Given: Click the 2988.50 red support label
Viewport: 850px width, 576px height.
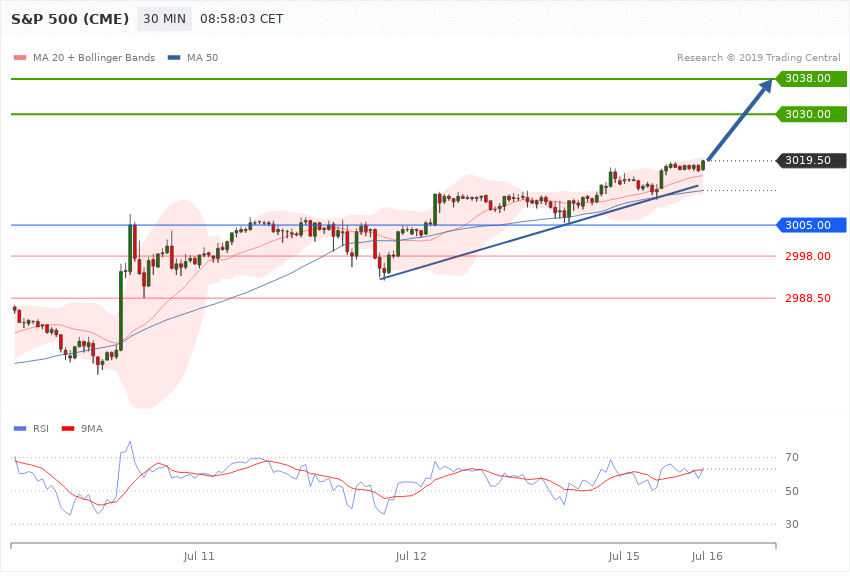Looking at the screenshot, I should 808,298.
